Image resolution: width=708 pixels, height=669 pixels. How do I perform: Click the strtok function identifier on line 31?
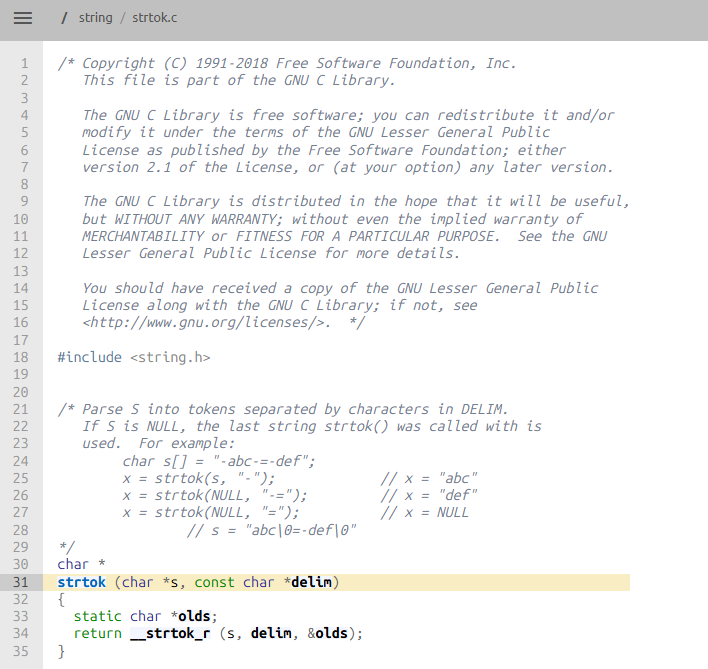(81, 582)
